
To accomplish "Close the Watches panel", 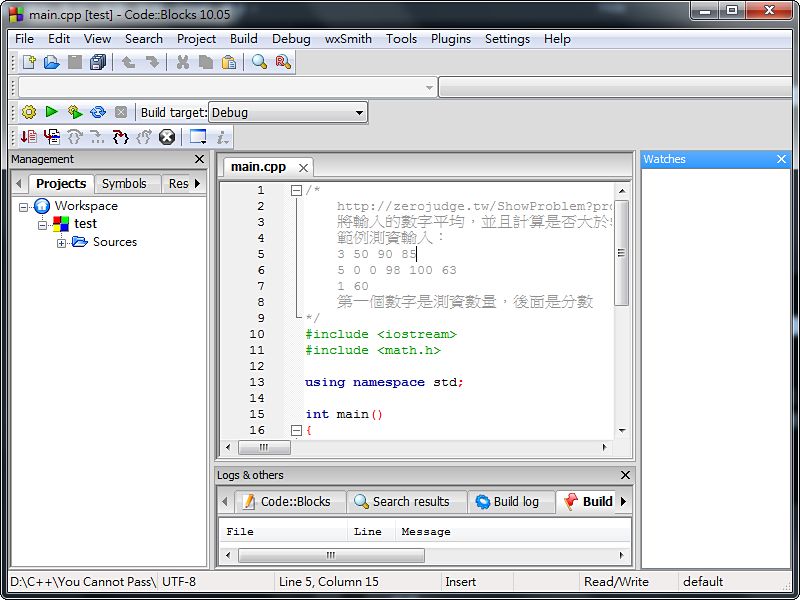I will click(x=781, y=159).
